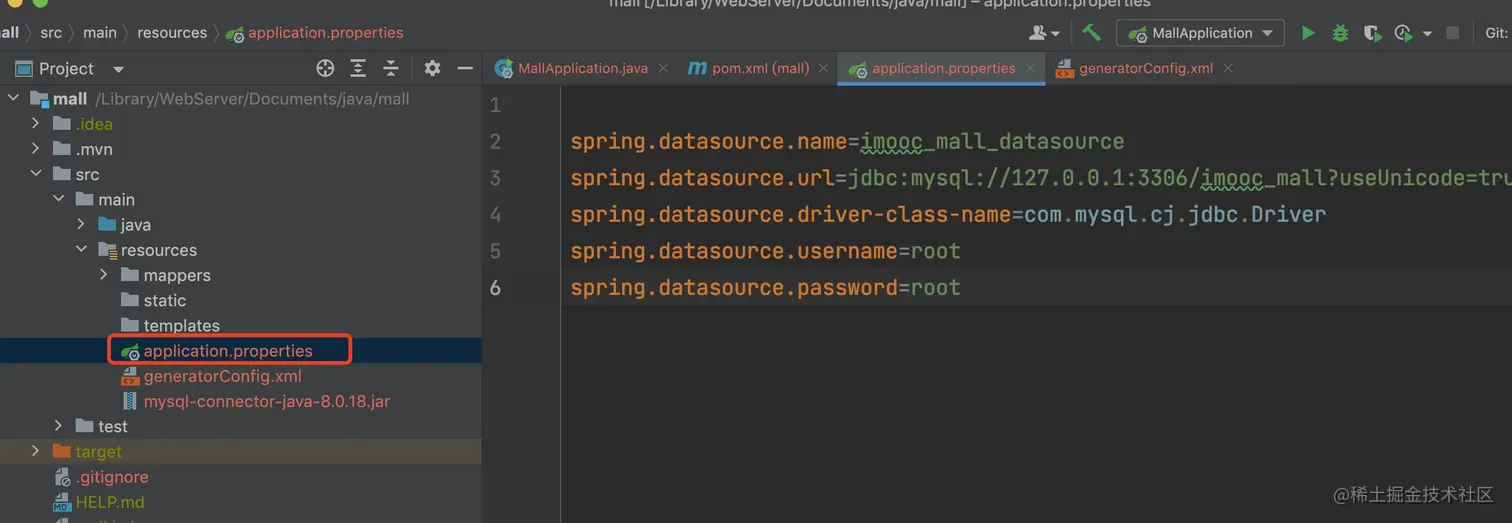The image size is (1512, 523).
Task: Click the Maven m icon on pom.xml tab
Action: (x=697, y=68)
